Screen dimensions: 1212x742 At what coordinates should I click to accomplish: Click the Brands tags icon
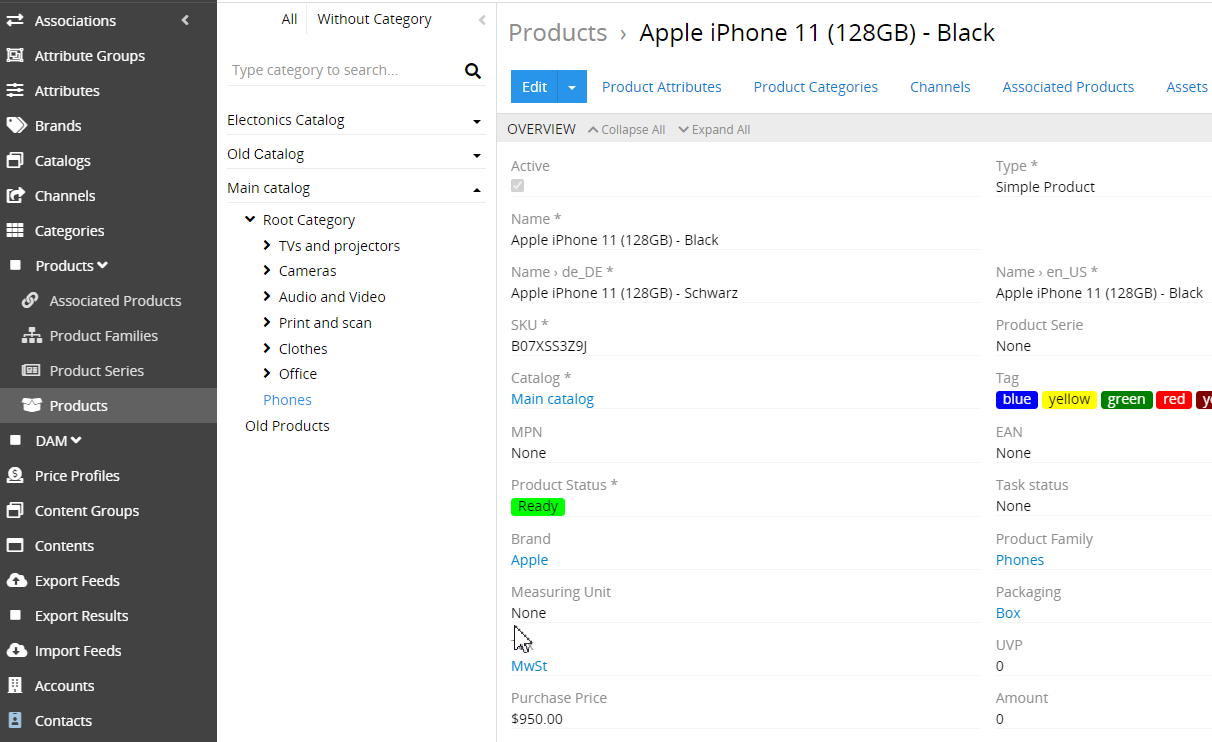click(15, 125)
